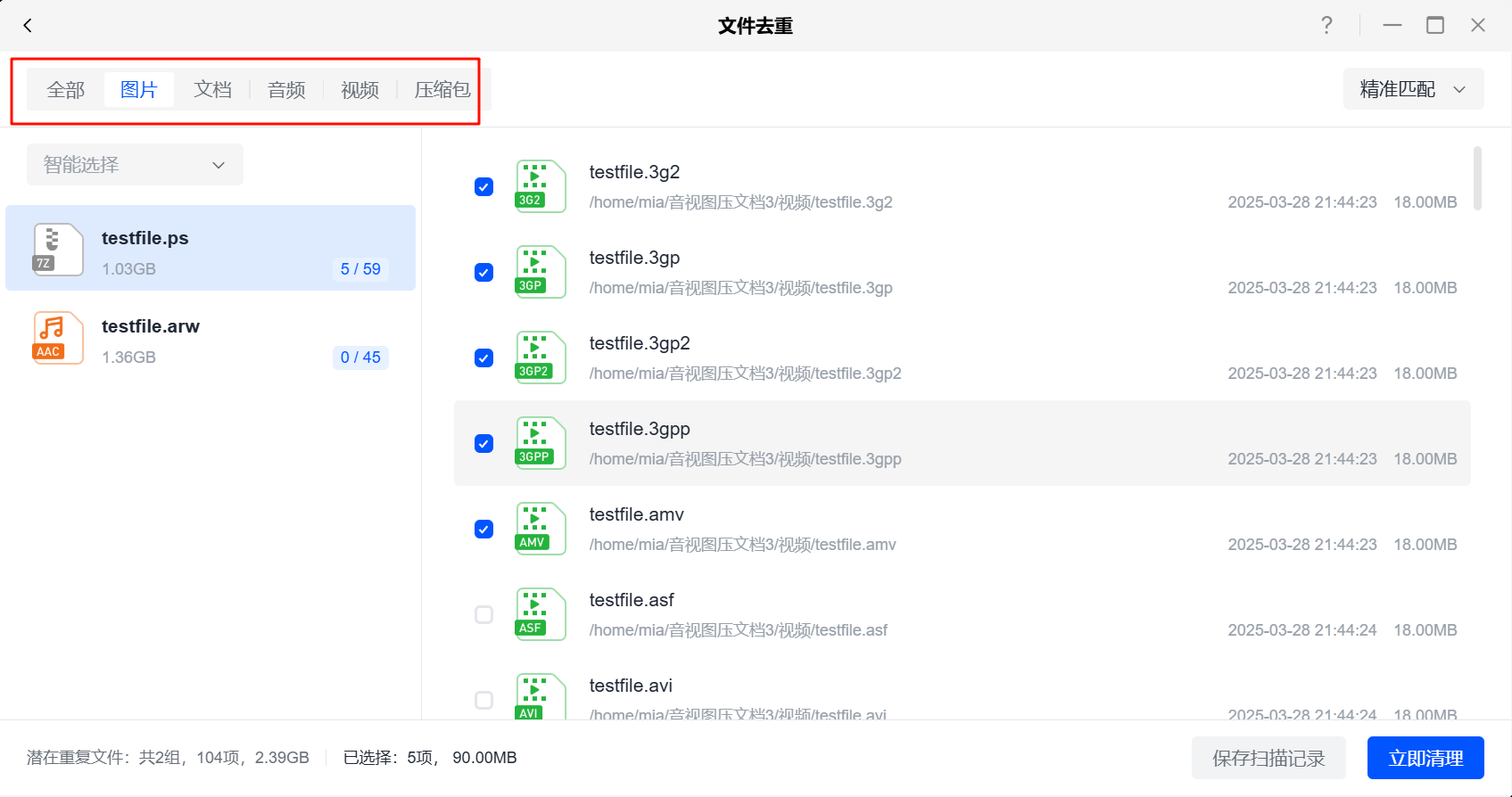The height and width of the screenshot is (797, 1512).
Task: Click the 3GP video file icon
Action: 540,272
